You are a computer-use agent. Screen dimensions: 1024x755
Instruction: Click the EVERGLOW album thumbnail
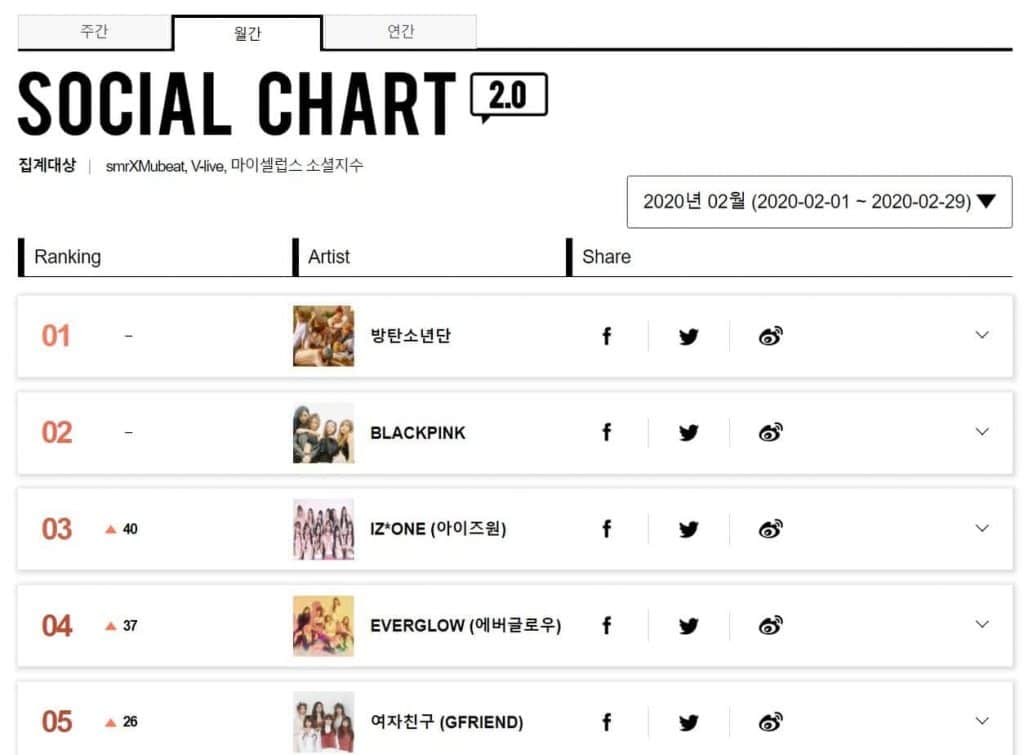(323, 626)
